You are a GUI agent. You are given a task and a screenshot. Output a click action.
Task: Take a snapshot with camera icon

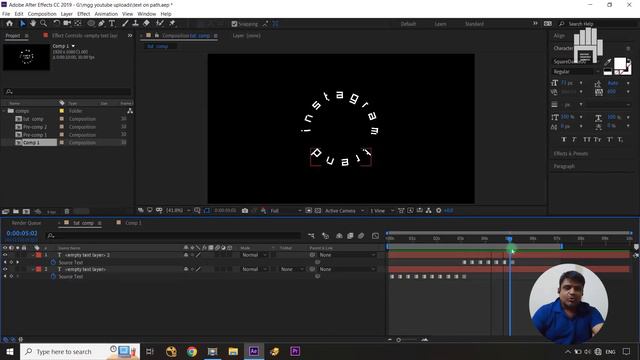(x=245, y=211)
